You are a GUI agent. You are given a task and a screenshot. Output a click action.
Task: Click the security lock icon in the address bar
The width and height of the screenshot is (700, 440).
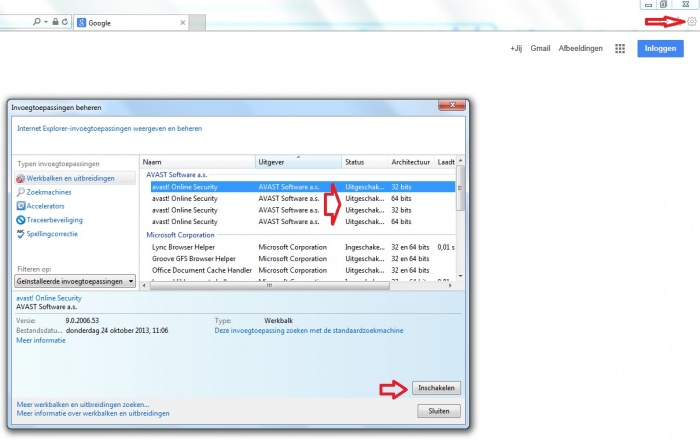(55, 21)
